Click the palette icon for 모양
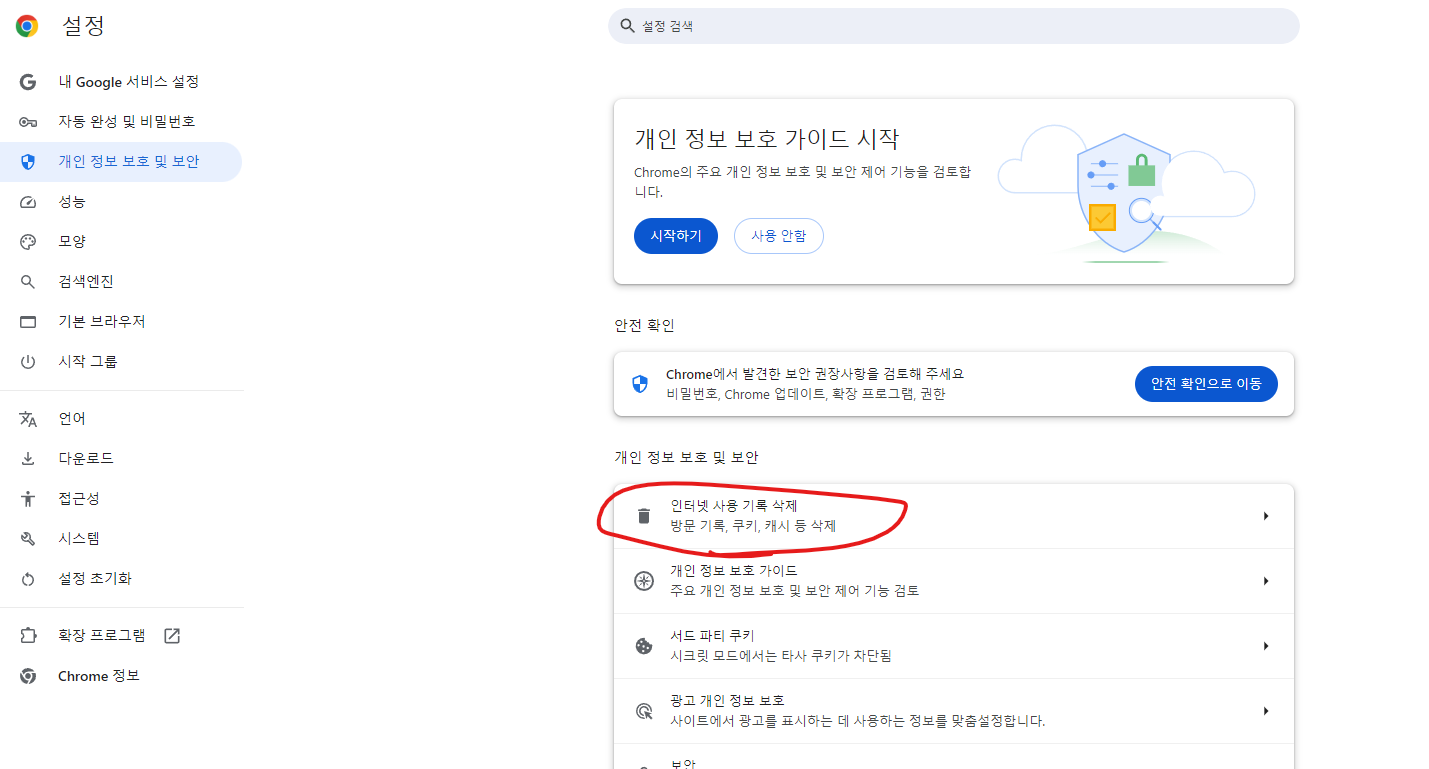 (28, 241)
